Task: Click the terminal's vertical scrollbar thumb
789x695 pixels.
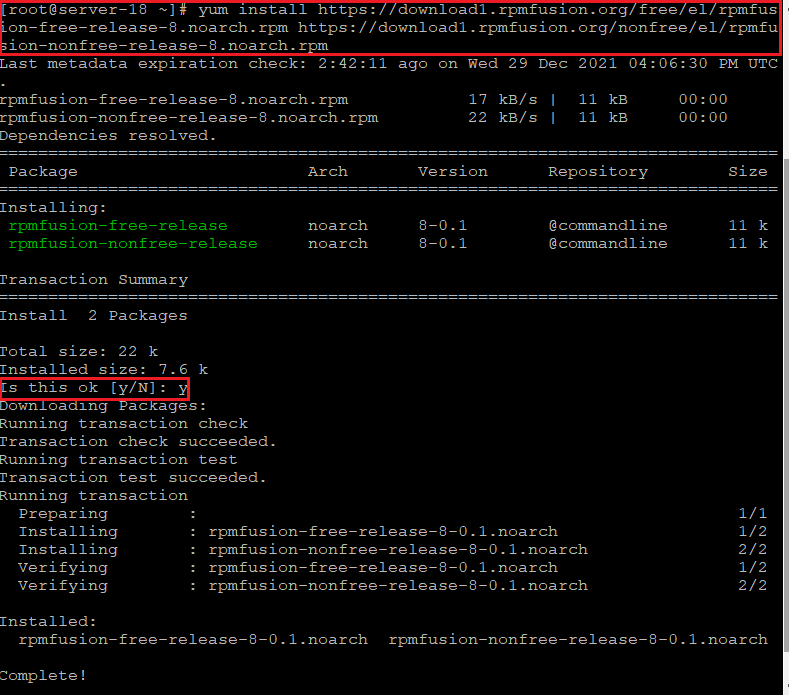Action: [785, 405]
